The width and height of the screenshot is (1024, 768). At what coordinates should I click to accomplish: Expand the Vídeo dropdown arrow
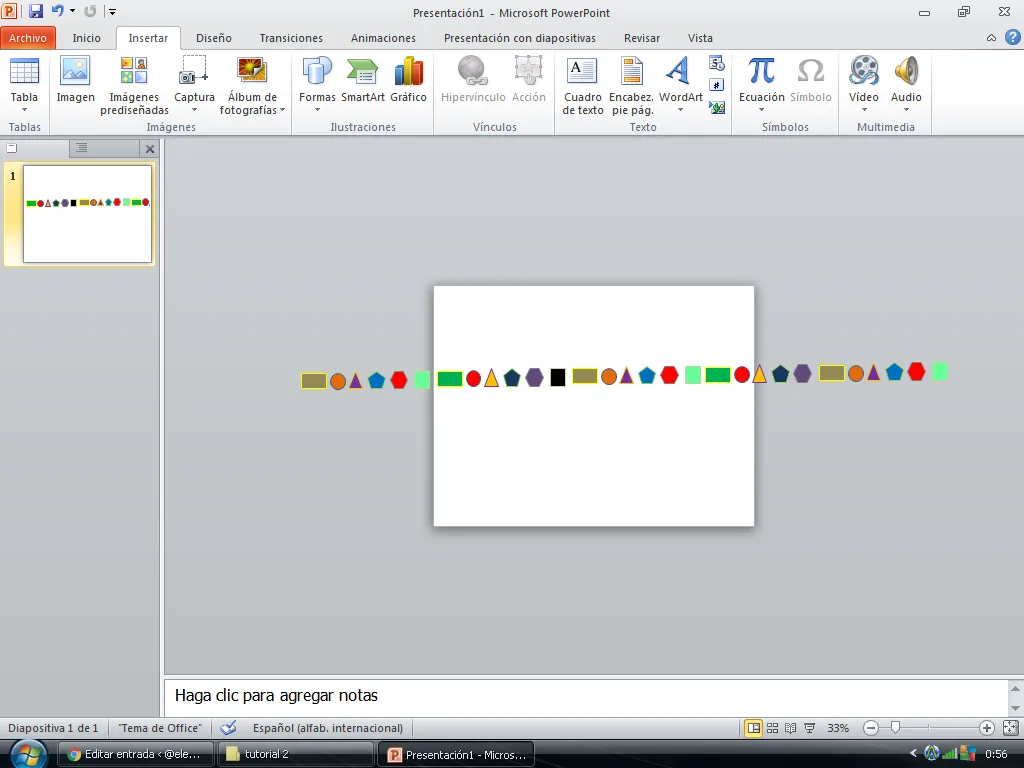click(x=863, y=110)
